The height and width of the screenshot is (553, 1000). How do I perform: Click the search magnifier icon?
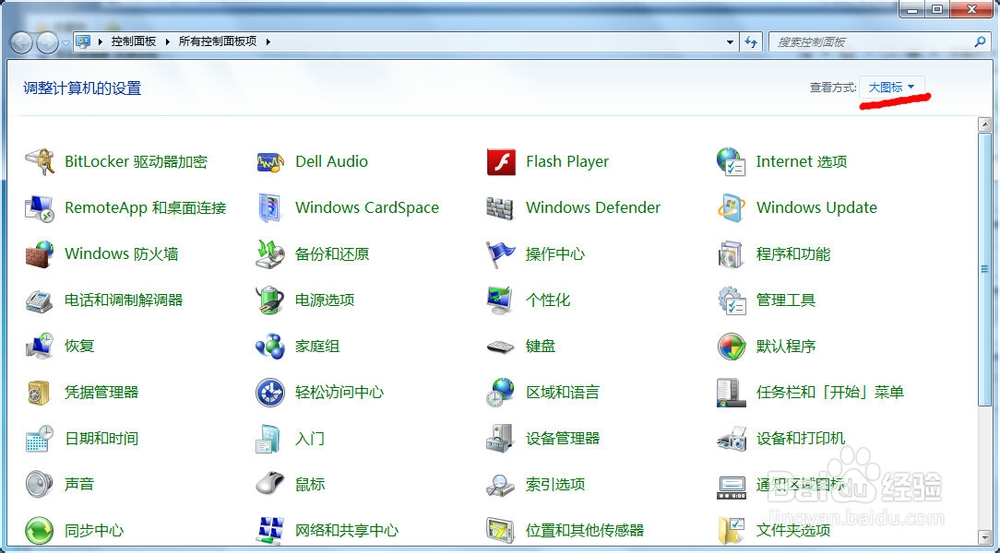click(x=980, y=42)
